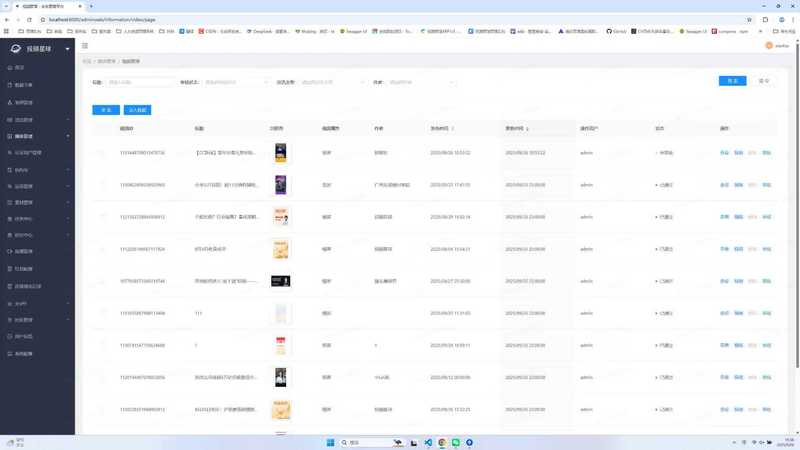Click the blue import data button
The width and height of the screenshot is (800, 450).
(x=137, y=110)
